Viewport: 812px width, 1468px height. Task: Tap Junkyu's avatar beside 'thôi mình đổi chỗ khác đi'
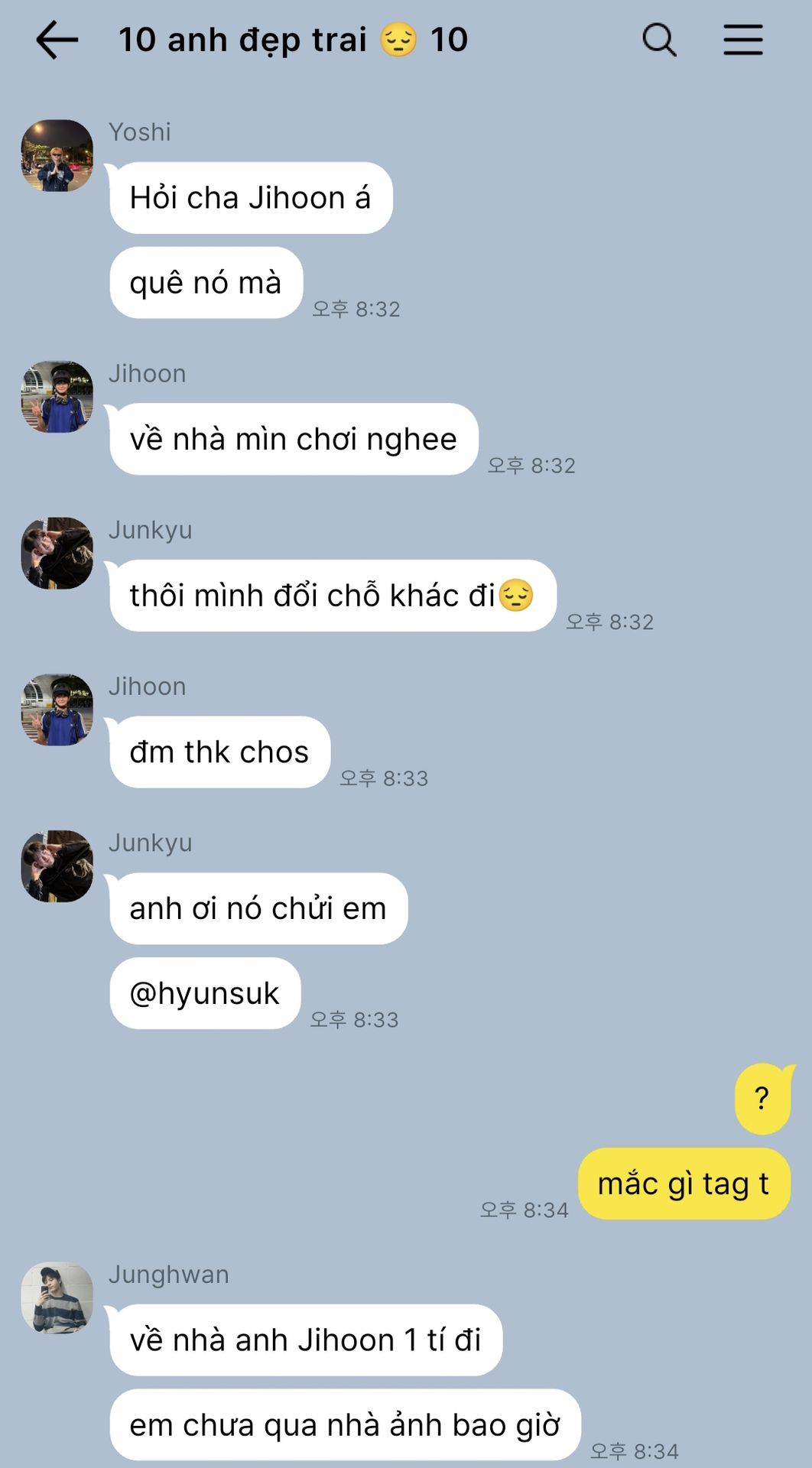coord(57,553)
